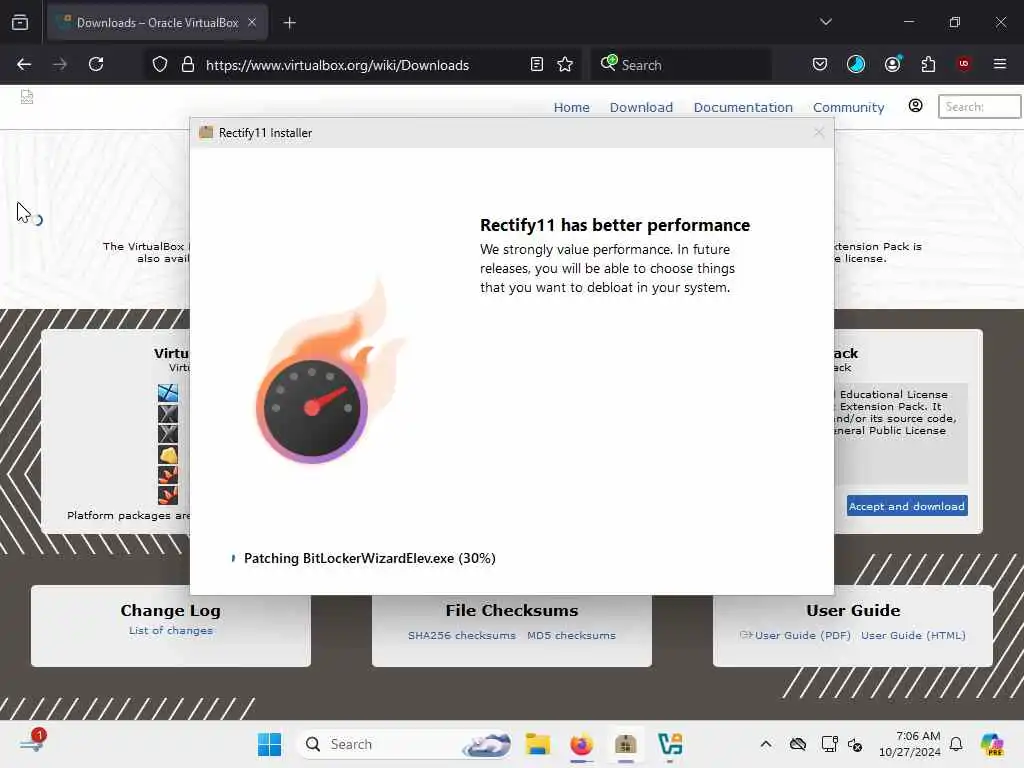
Task: Open MD5 checksums link
Action: click(571, 635)
